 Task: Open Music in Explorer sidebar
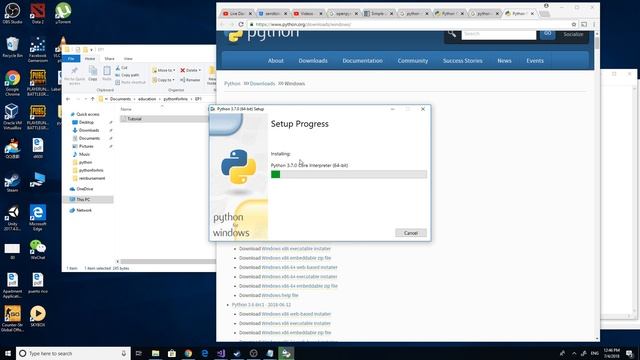[x=84, y=154]
